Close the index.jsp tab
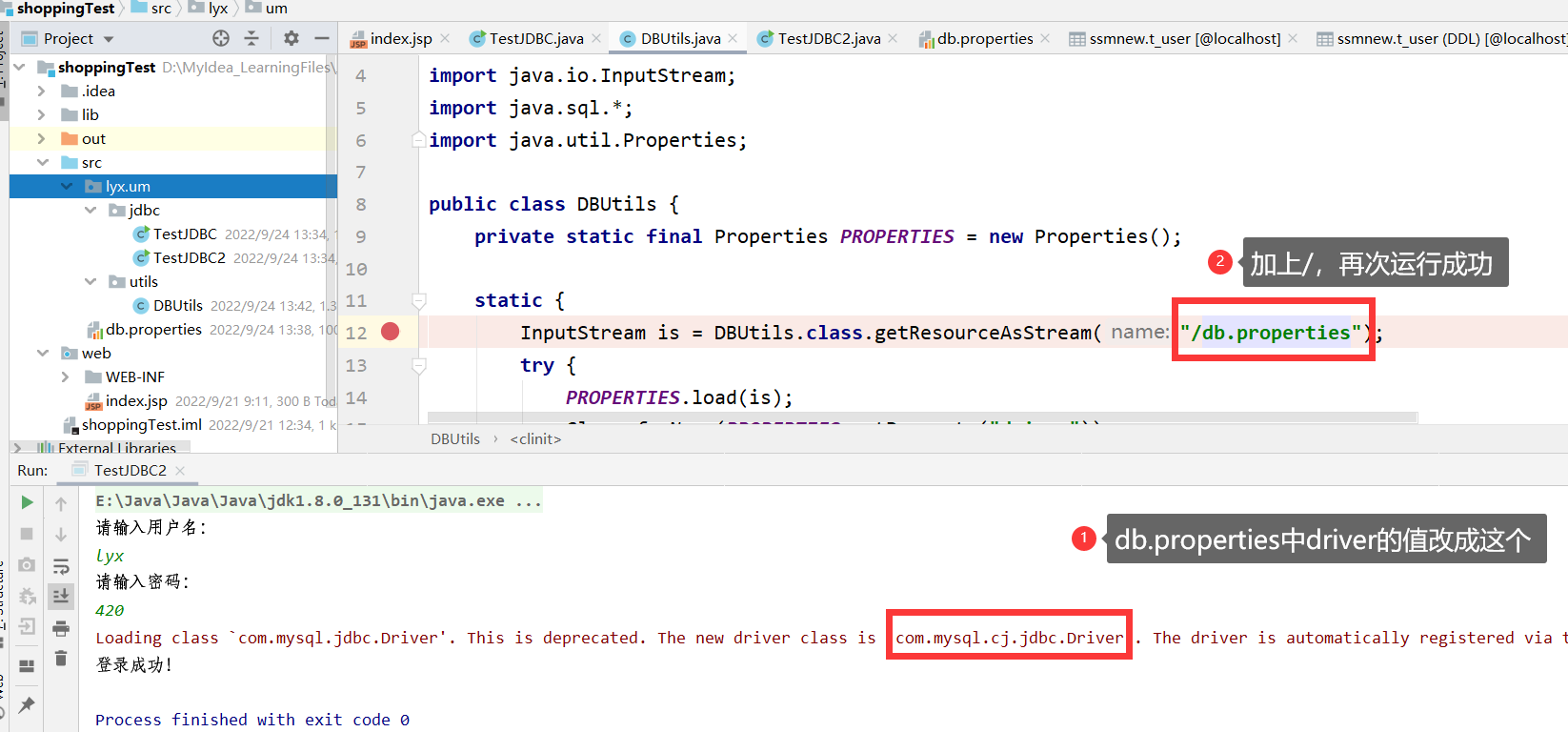The width and height of the screenshot is (1568, 732). point(445,38)
